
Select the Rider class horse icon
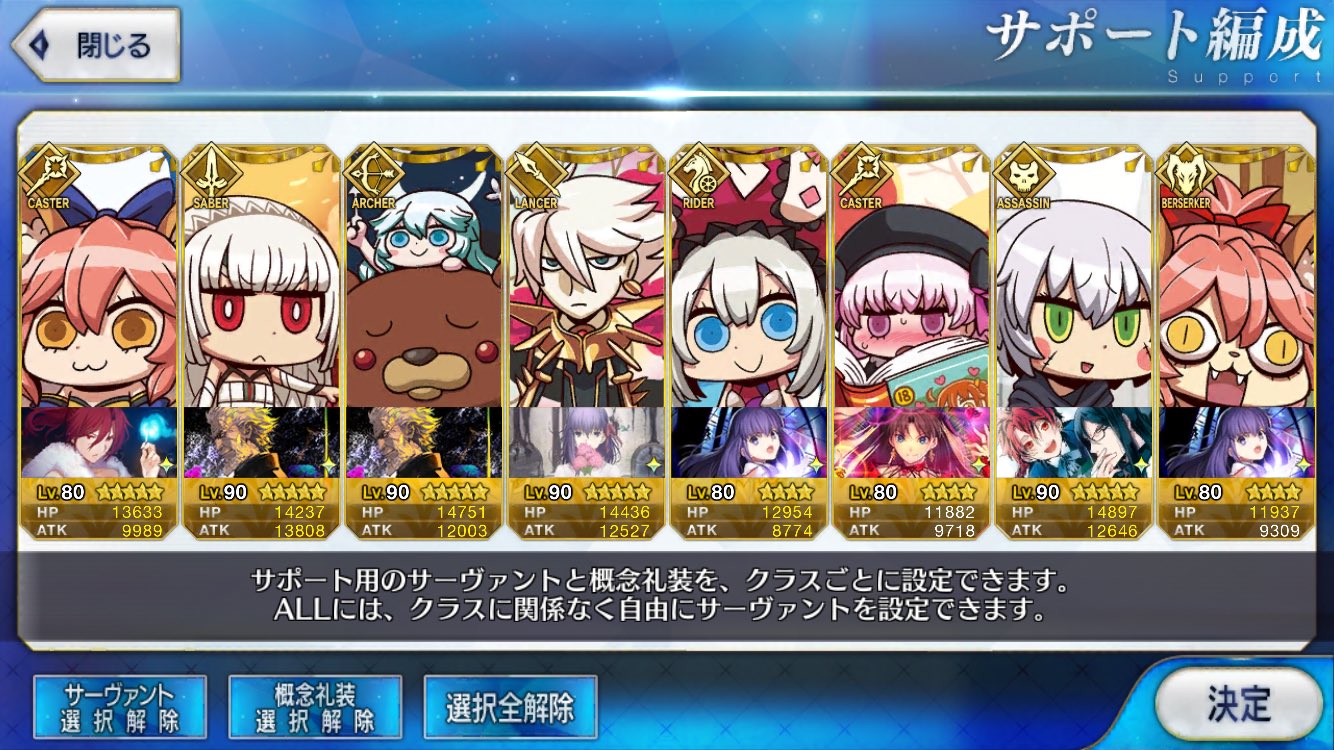tap(700, 172)
